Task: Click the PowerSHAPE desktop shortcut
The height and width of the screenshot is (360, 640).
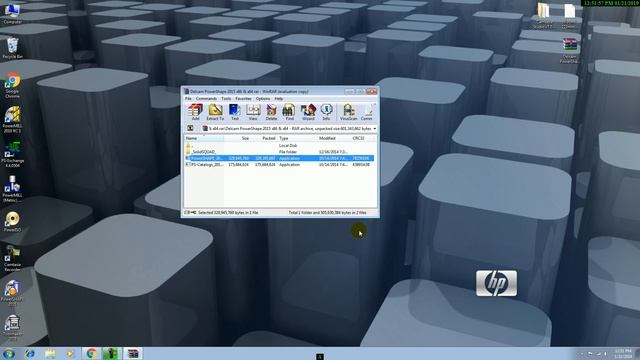Action: pyautogui.click(x=12, y=293)
